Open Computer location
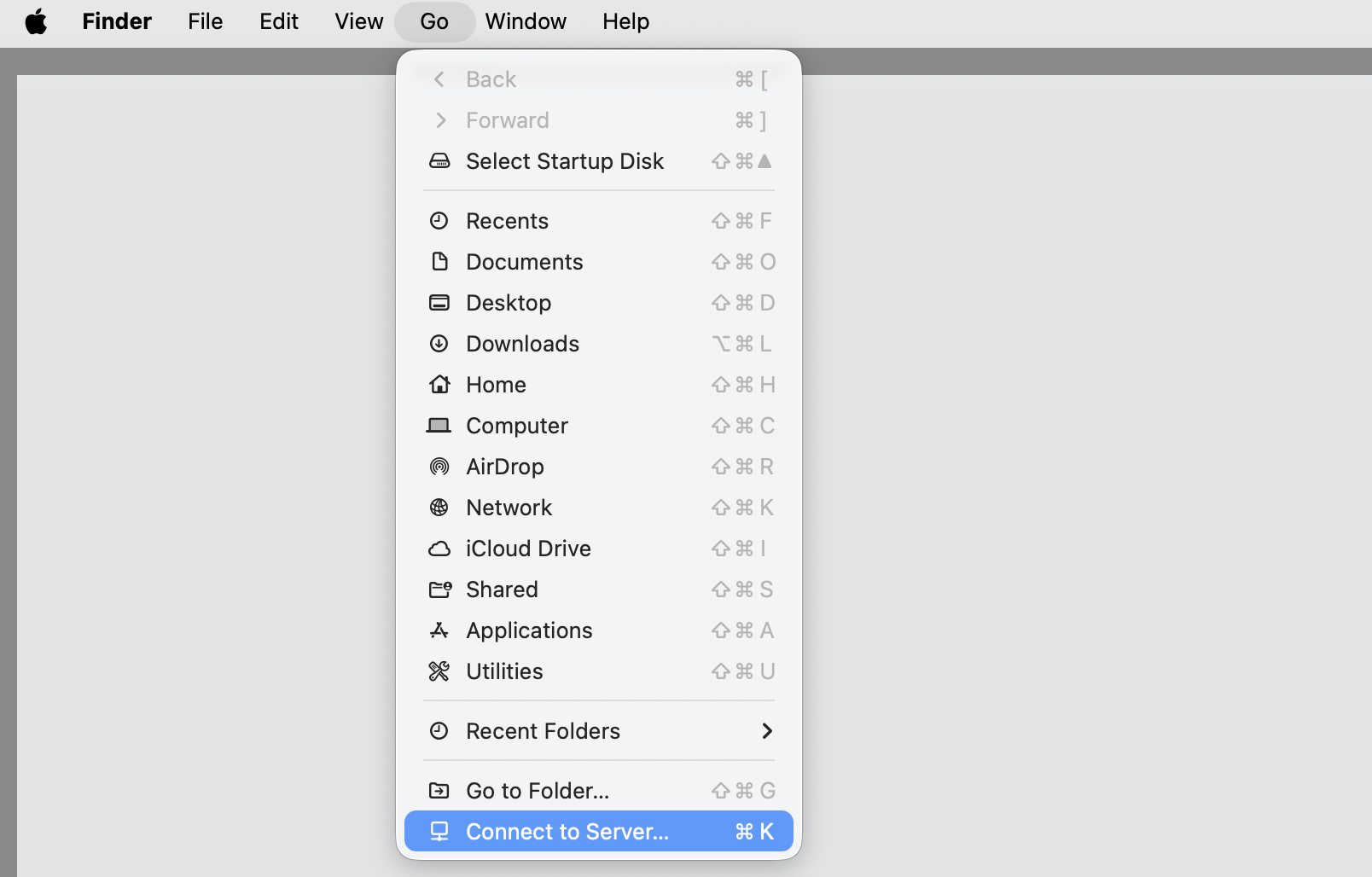This screenshot has height=877, width=1372. point(599,426)
